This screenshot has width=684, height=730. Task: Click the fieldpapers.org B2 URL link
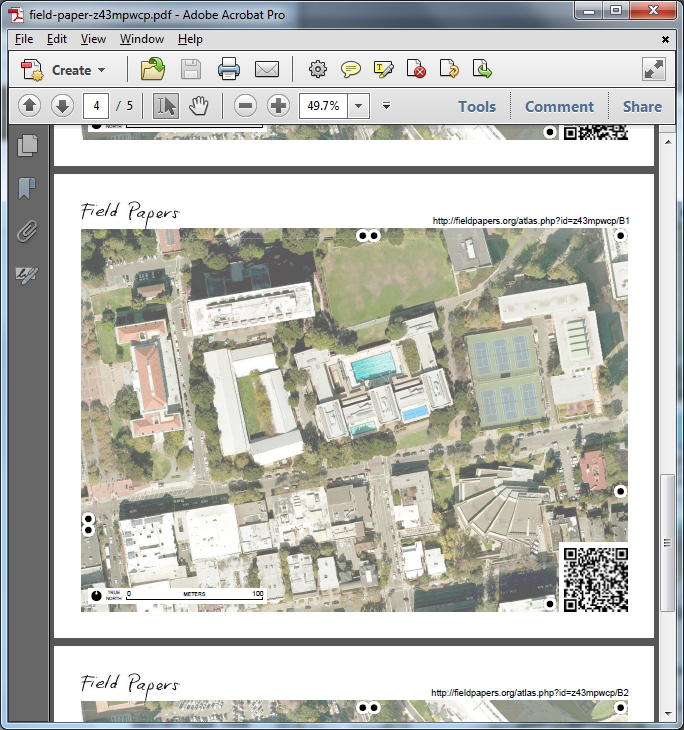[530, 693]
